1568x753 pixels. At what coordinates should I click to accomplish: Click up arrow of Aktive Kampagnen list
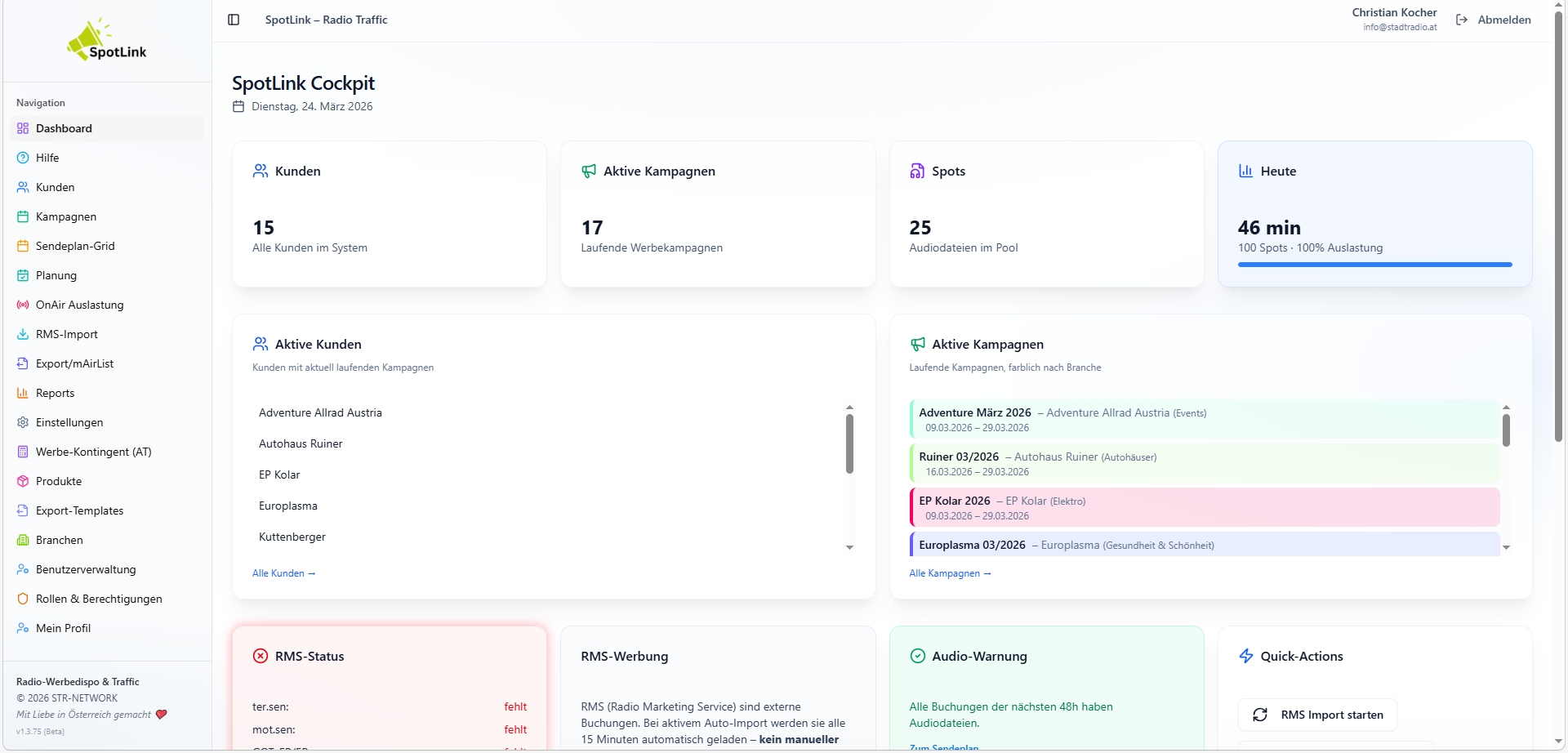pos(1506,407)
